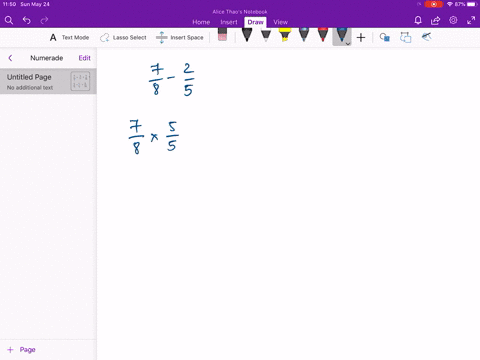Select the light blue pen
The width and height of the screenshot is (480, 360).
tap(304, 35)
